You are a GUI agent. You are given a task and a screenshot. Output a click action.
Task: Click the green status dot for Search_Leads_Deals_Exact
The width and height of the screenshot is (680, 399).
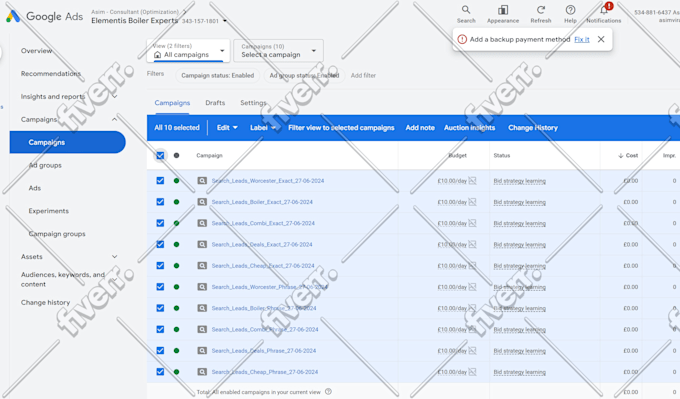(x=177, y=244)
